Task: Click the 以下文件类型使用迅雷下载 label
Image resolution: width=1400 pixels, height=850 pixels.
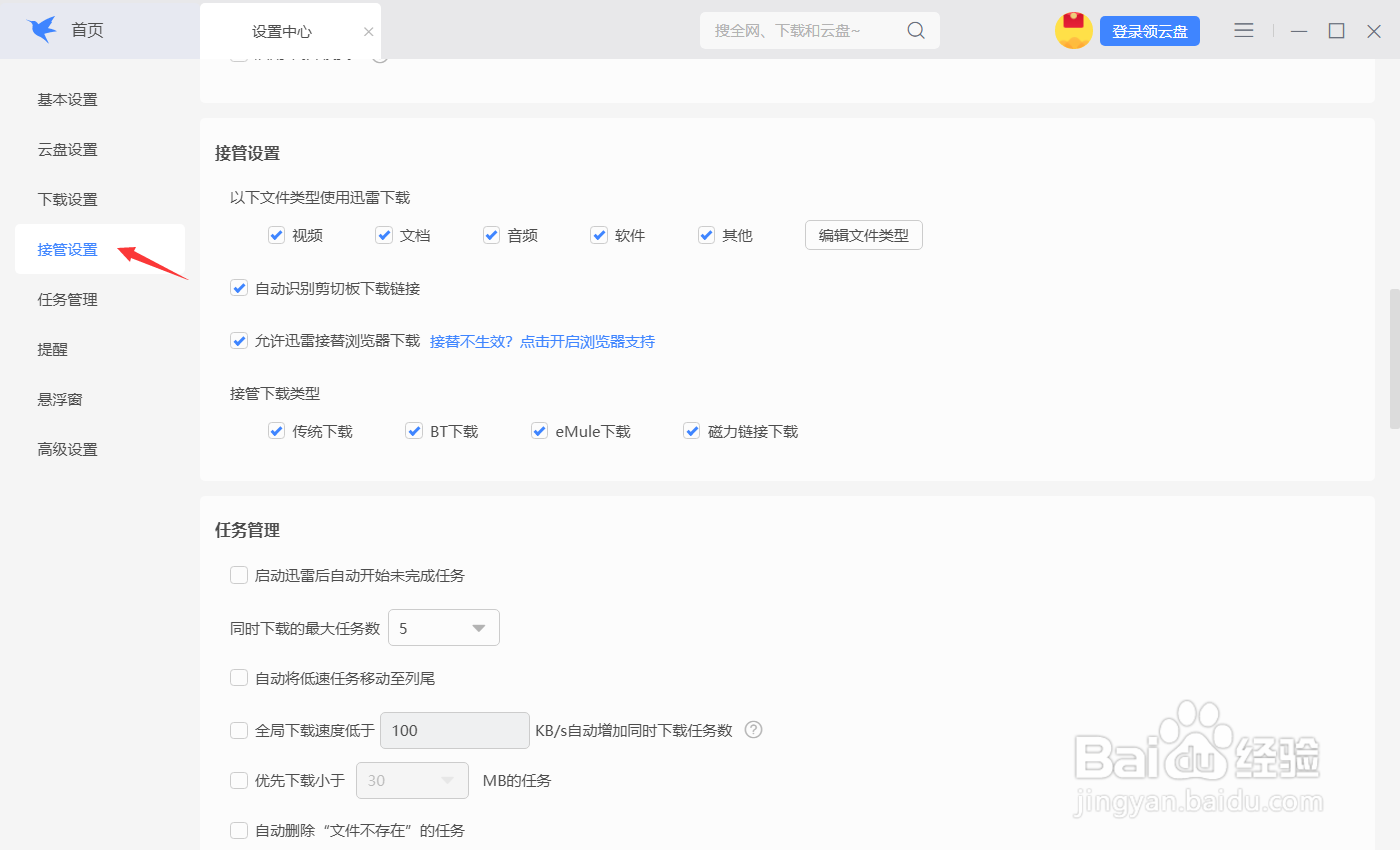Action: 320,198
